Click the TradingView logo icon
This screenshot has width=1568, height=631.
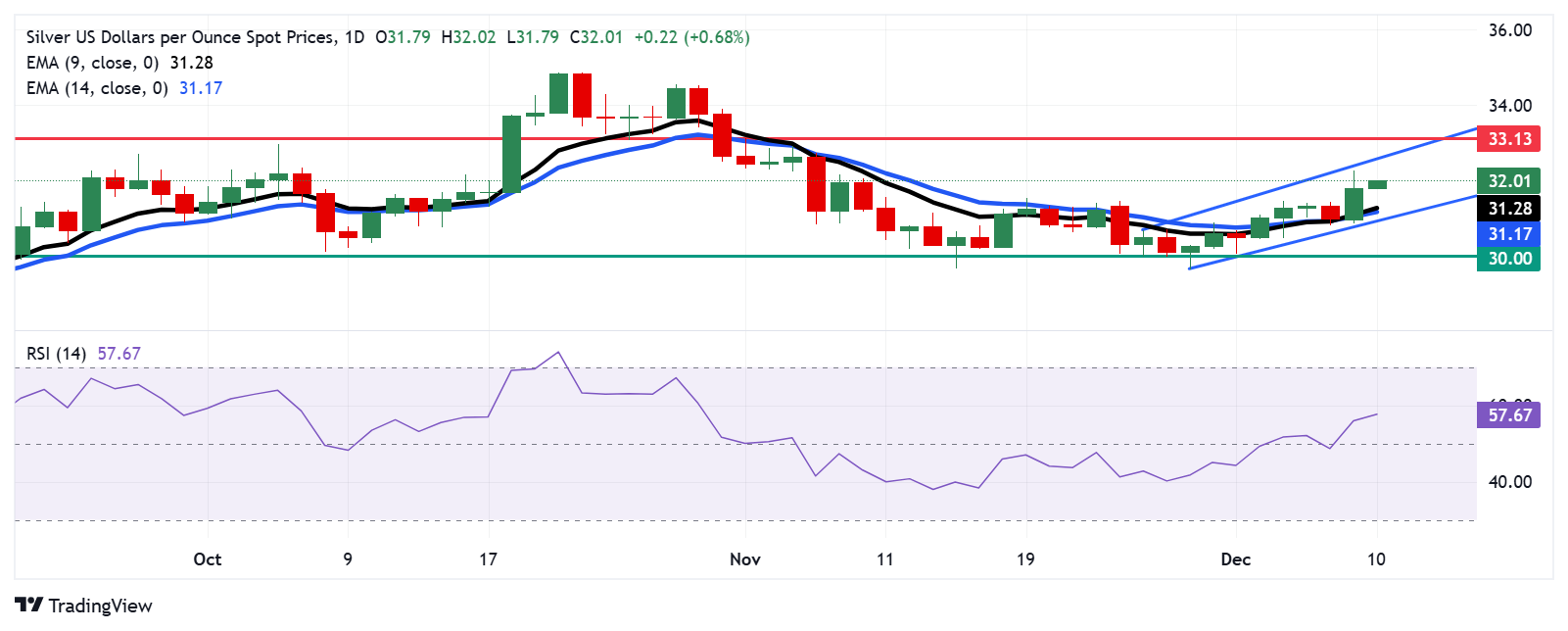pos(29,606)
